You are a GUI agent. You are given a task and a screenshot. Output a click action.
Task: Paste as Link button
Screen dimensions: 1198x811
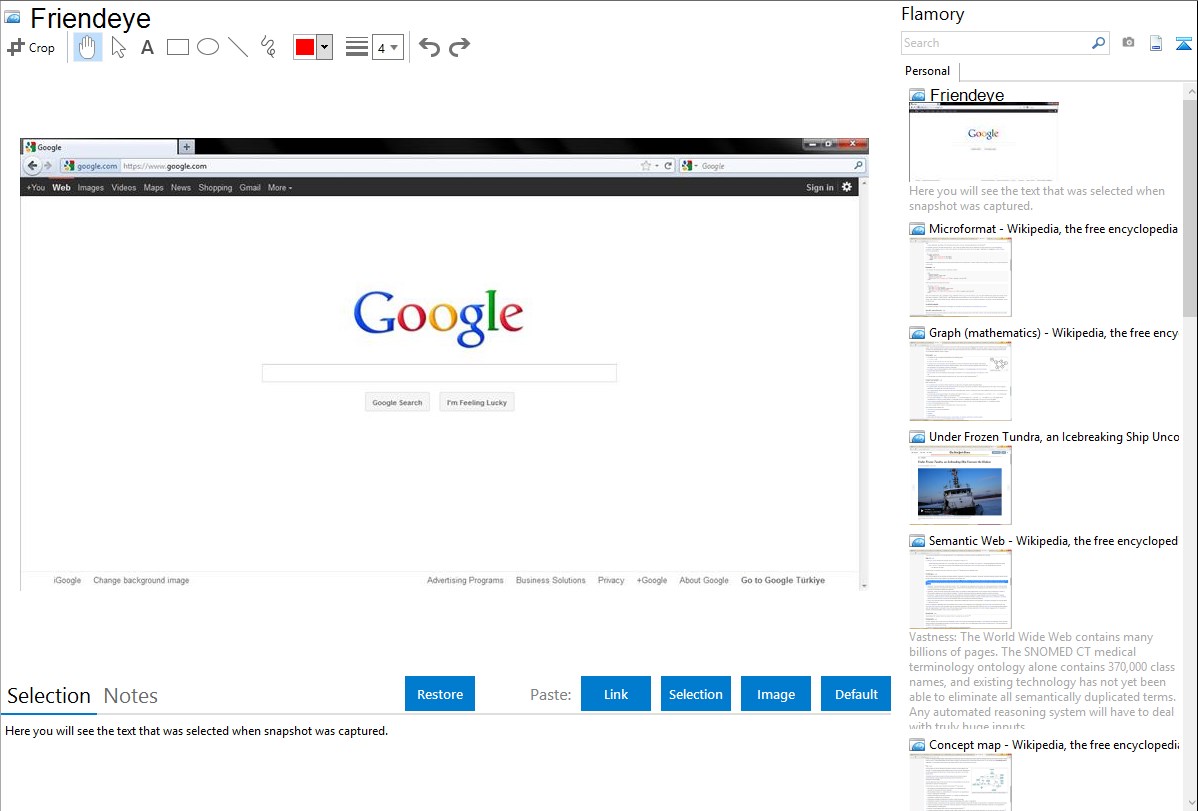click(616, 694)
